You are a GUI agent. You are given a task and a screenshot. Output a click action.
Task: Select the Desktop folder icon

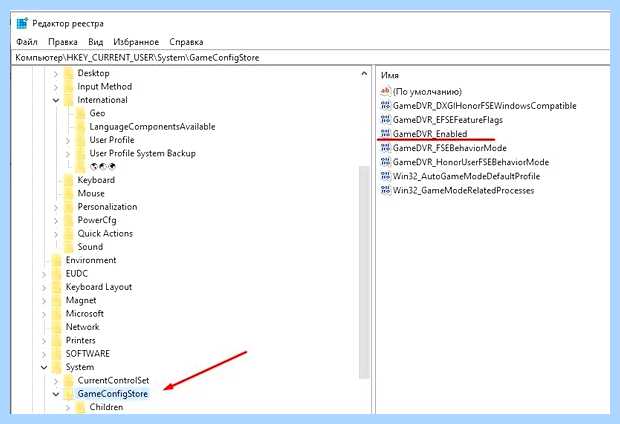tap(68, 73)
